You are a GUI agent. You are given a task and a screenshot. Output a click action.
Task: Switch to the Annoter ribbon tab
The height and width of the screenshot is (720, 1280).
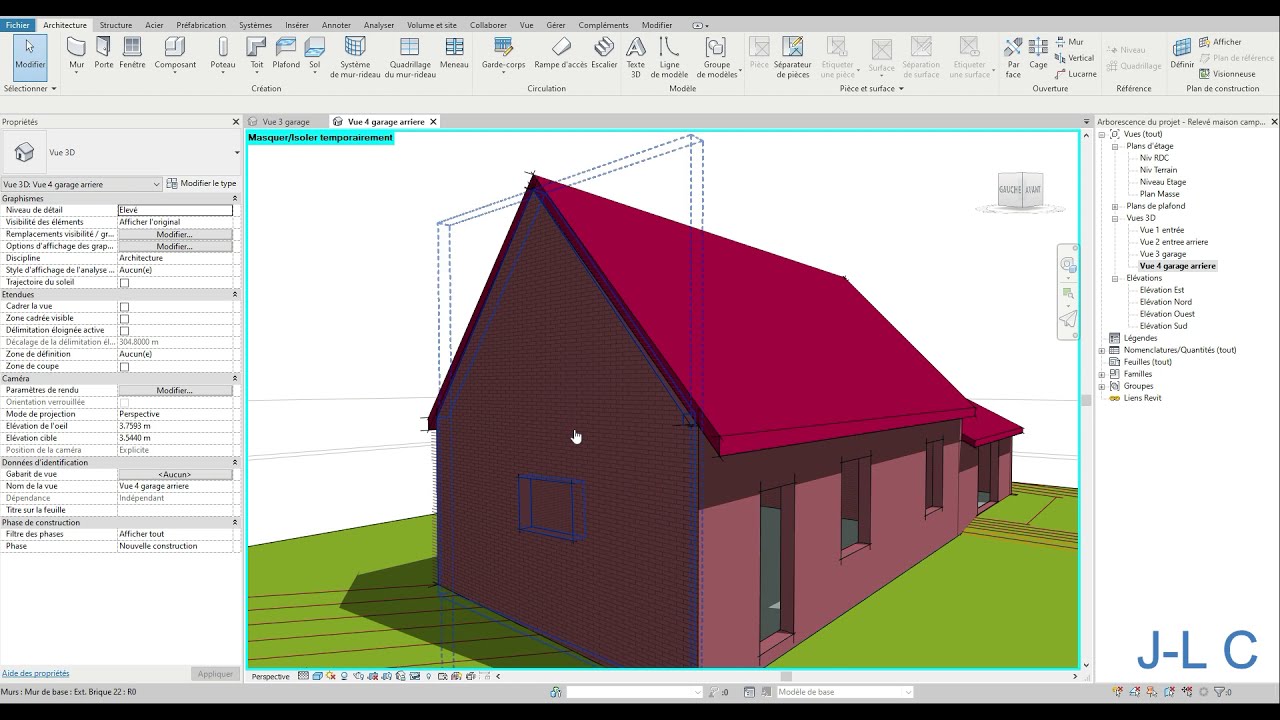tap(336, 25)
